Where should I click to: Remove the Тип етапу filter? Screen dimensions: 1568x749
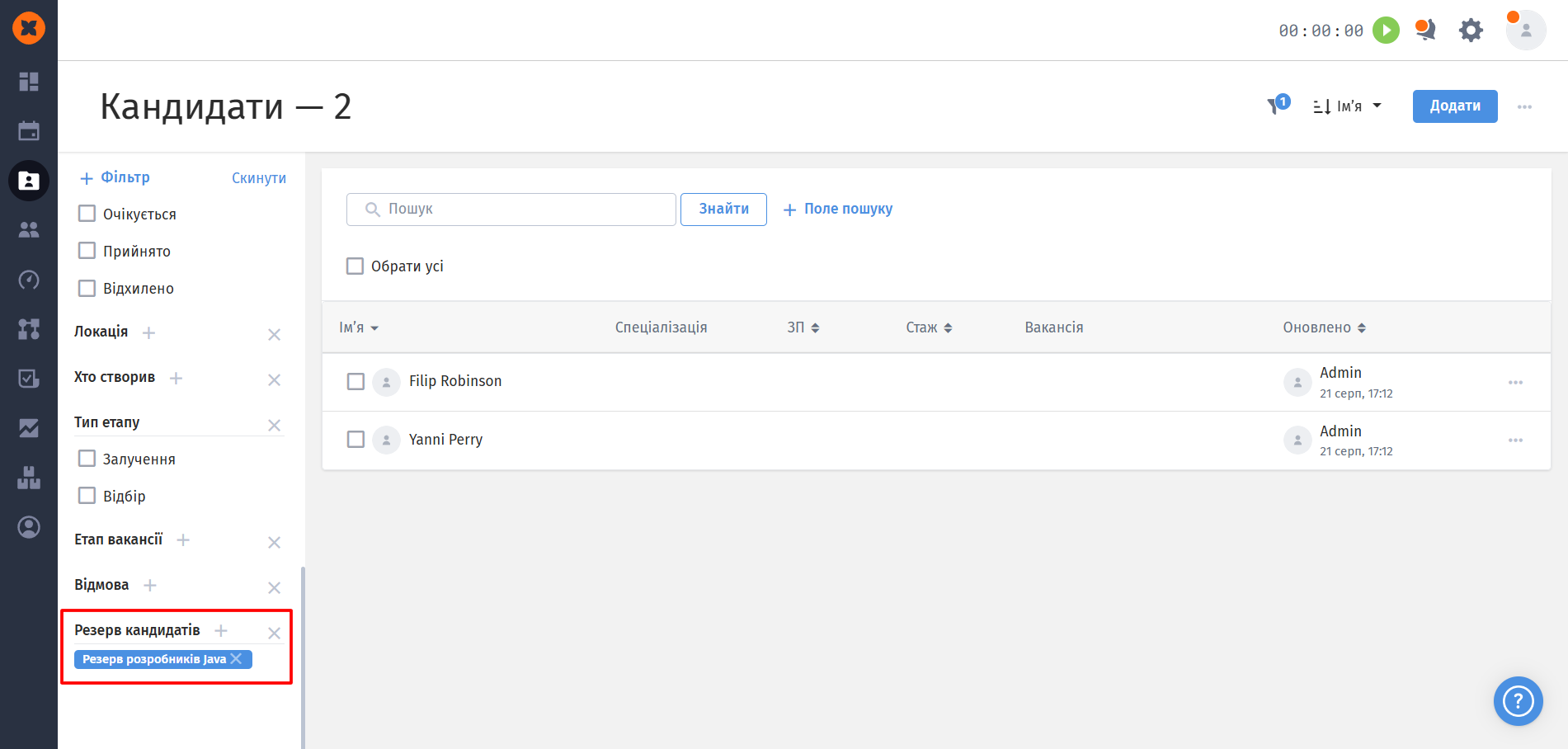pyautogui.click(x=275, y=425)
